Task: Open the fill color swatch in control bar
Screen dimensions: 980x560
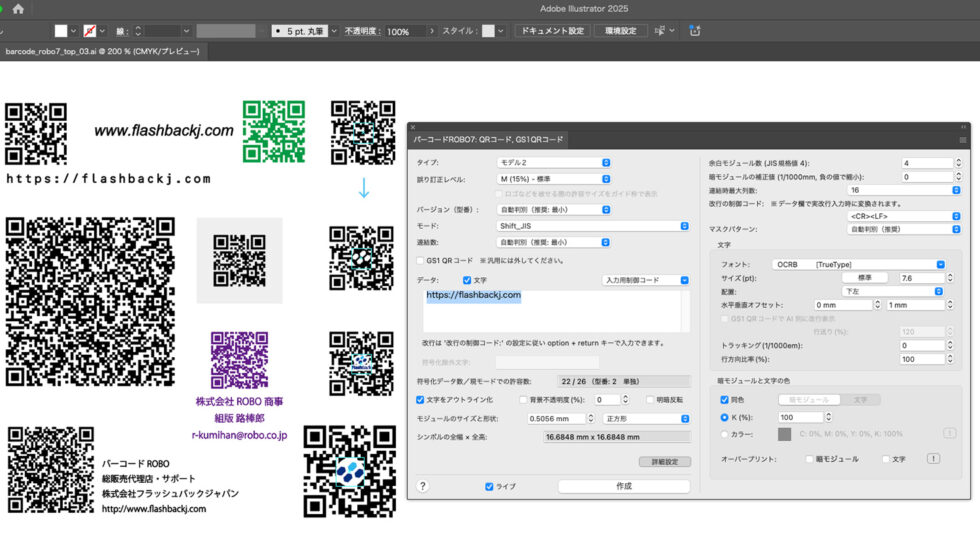Action: tap(61, 31)
